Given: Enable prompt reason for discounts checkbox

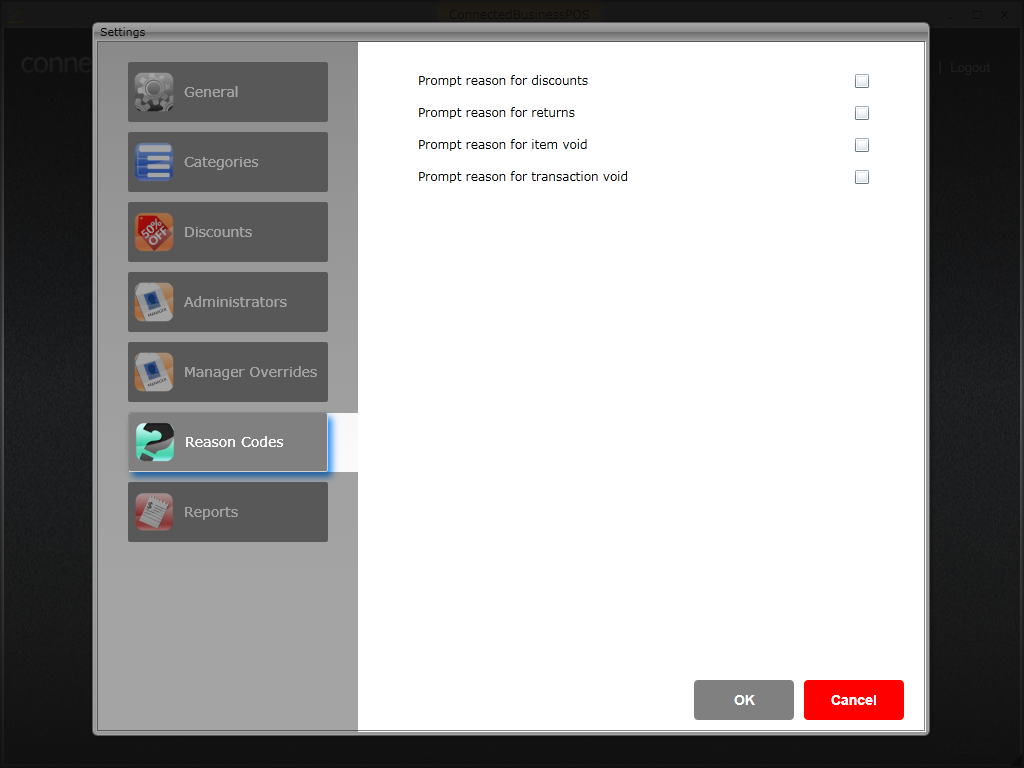Looking at the screenshot, I should 862,81.
